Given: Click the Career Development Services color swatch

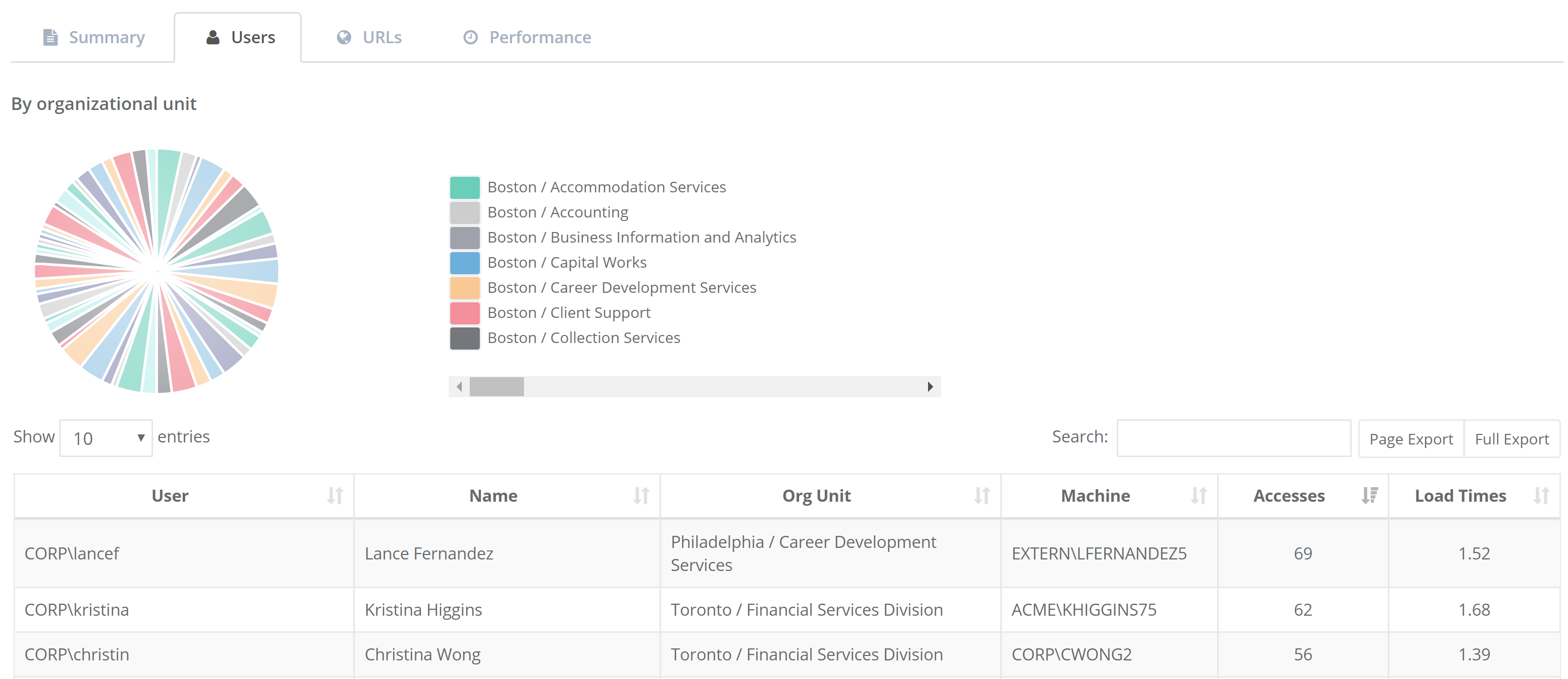Looking at the screenshot, I should [x=464, y=288].
